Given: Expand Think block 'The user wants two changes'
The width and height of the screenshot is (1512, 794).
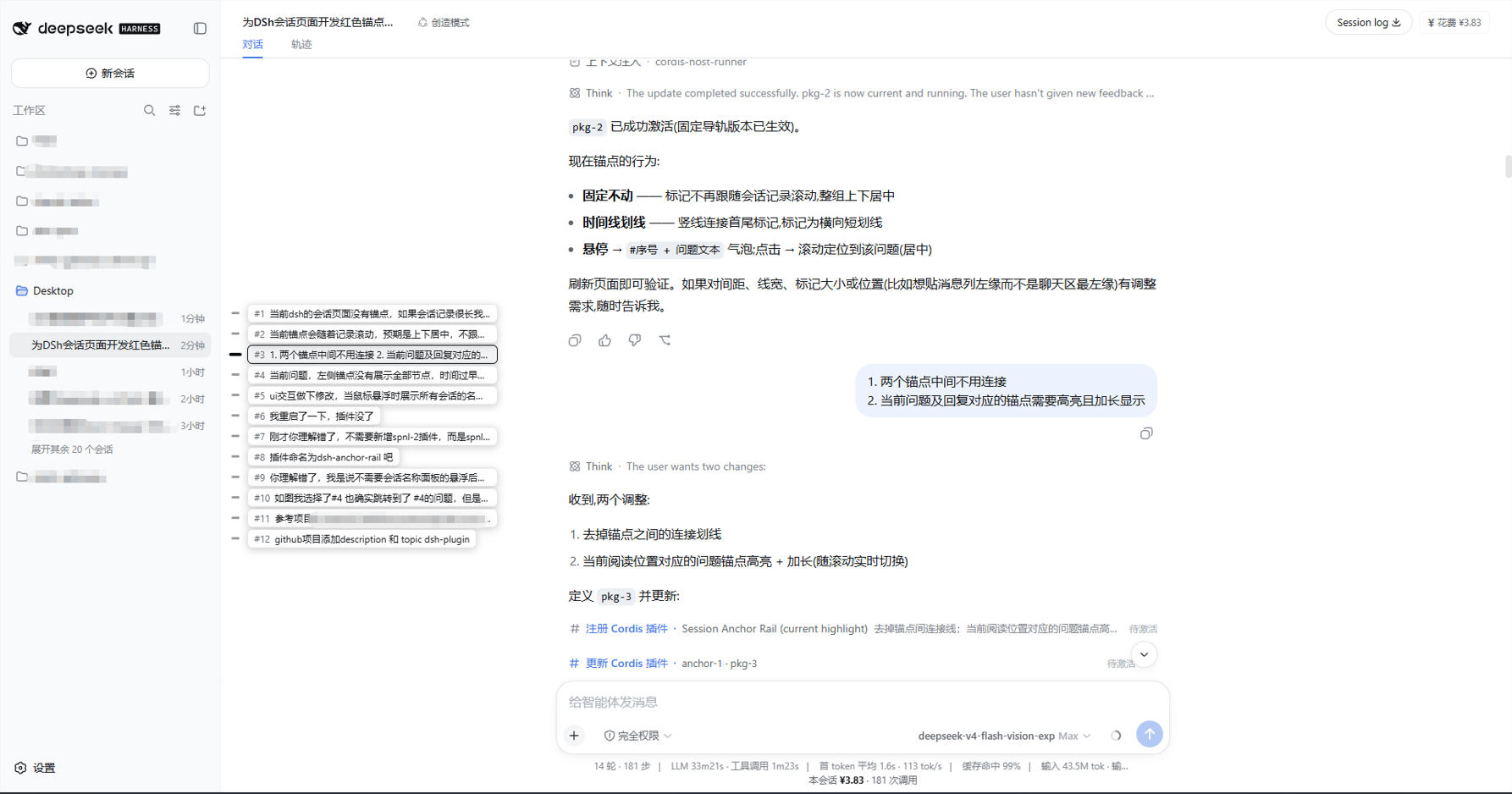Looking at the screenshot, I should tap(667, 466).
